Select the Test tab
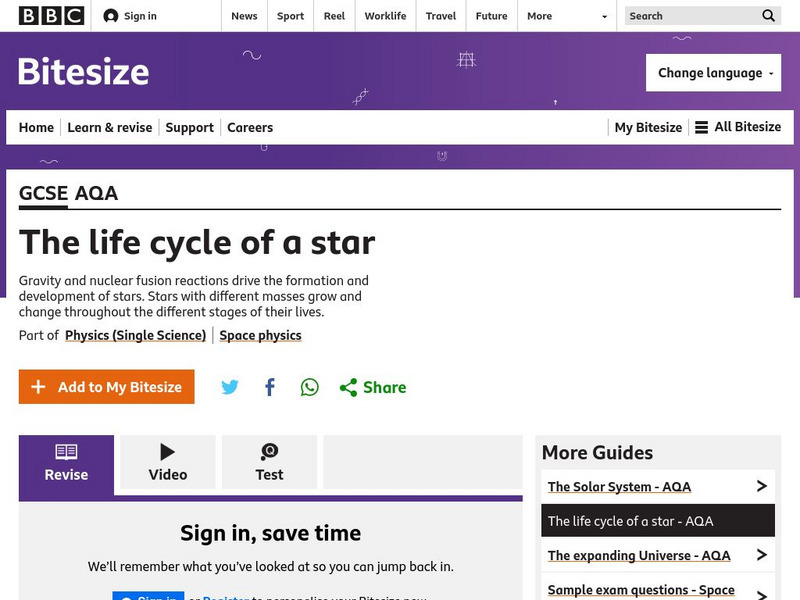The height and width of the screenshot is (600, 800). tap(269, 461)
